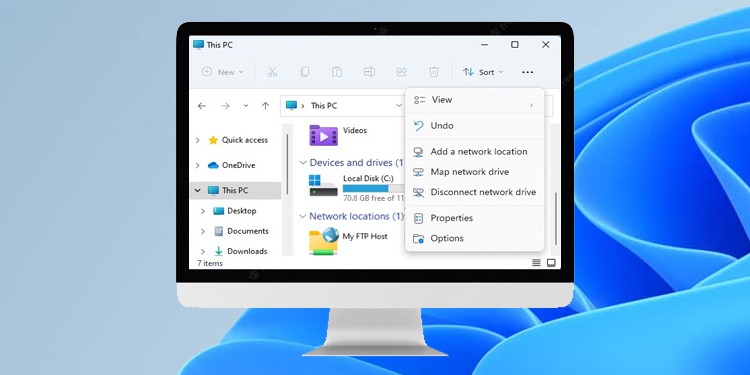Click the '70.8 GB free' text
This screenshot has width=750, height=375.
[x=368, y=198]
